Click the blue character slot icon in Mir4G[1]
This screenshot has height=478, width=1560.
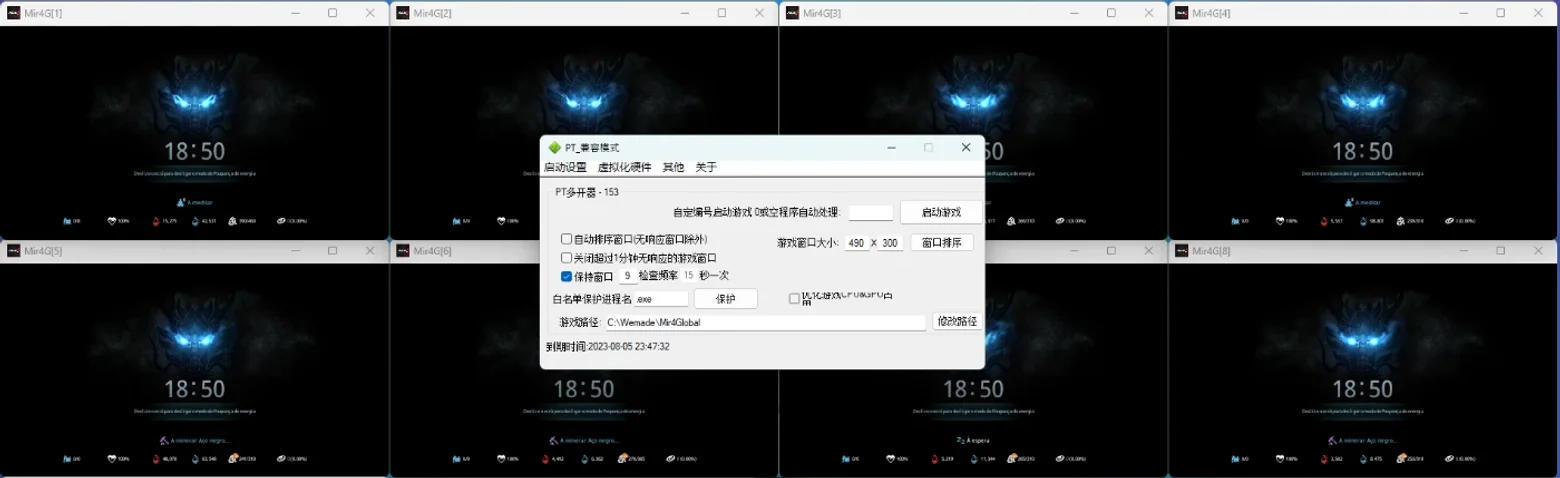pyautogui.click(x=67, y=221)
